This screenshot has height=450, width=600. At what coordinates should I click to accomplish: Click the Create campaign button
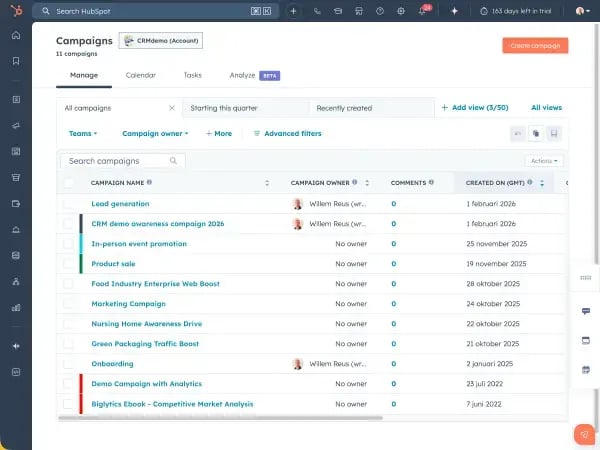535,46
